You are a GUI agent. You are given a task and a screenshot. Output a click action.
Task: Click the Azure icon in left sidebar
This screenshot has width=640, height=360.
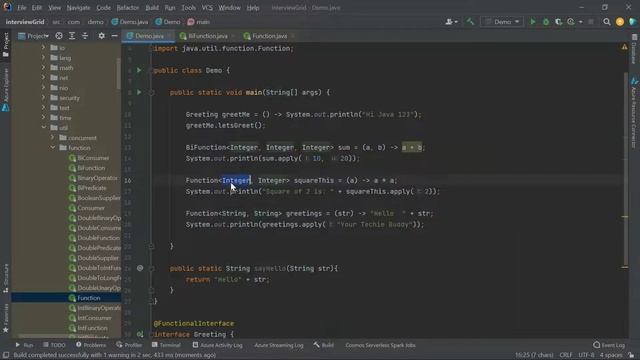point(5,108)
